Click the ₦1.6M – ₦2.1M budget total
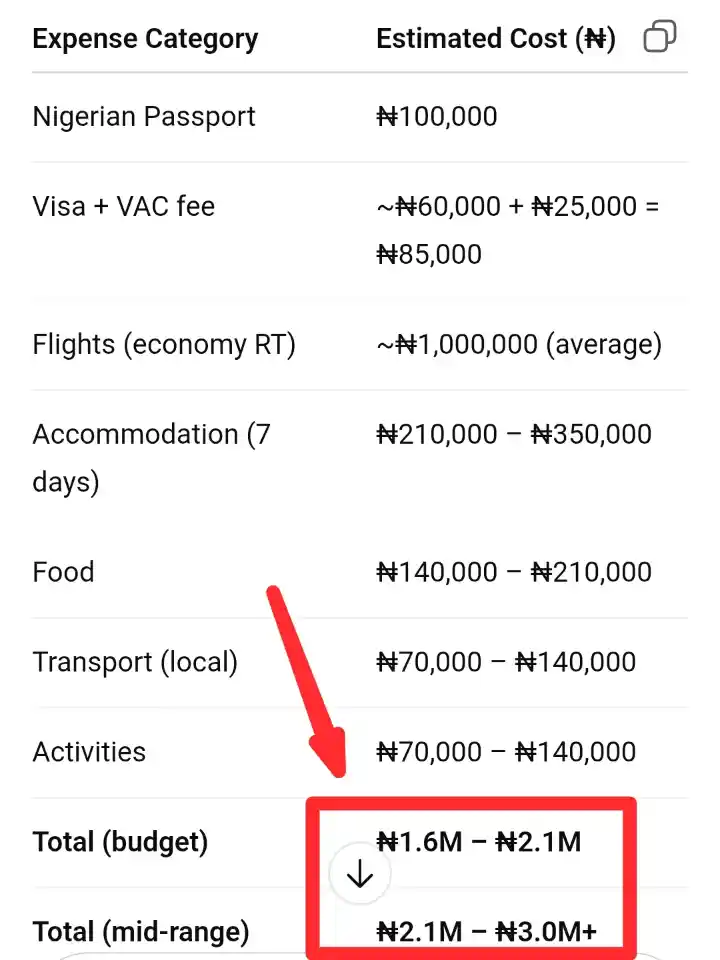Screen dimensions: 720x960 [478, 842]
